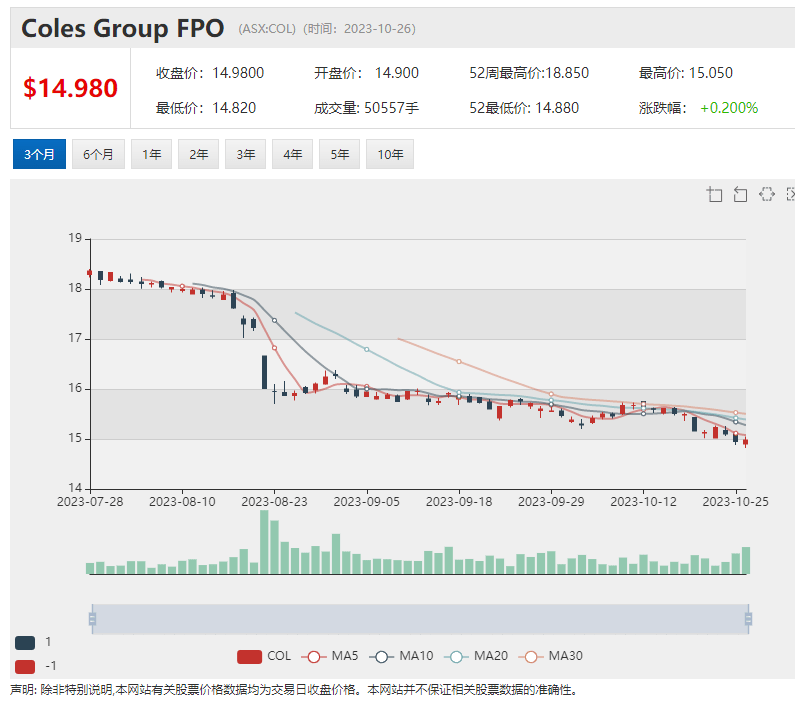Screen dimensions: 810x708
Task: Click the right handle of zoom slider
Action: point(747,619)
